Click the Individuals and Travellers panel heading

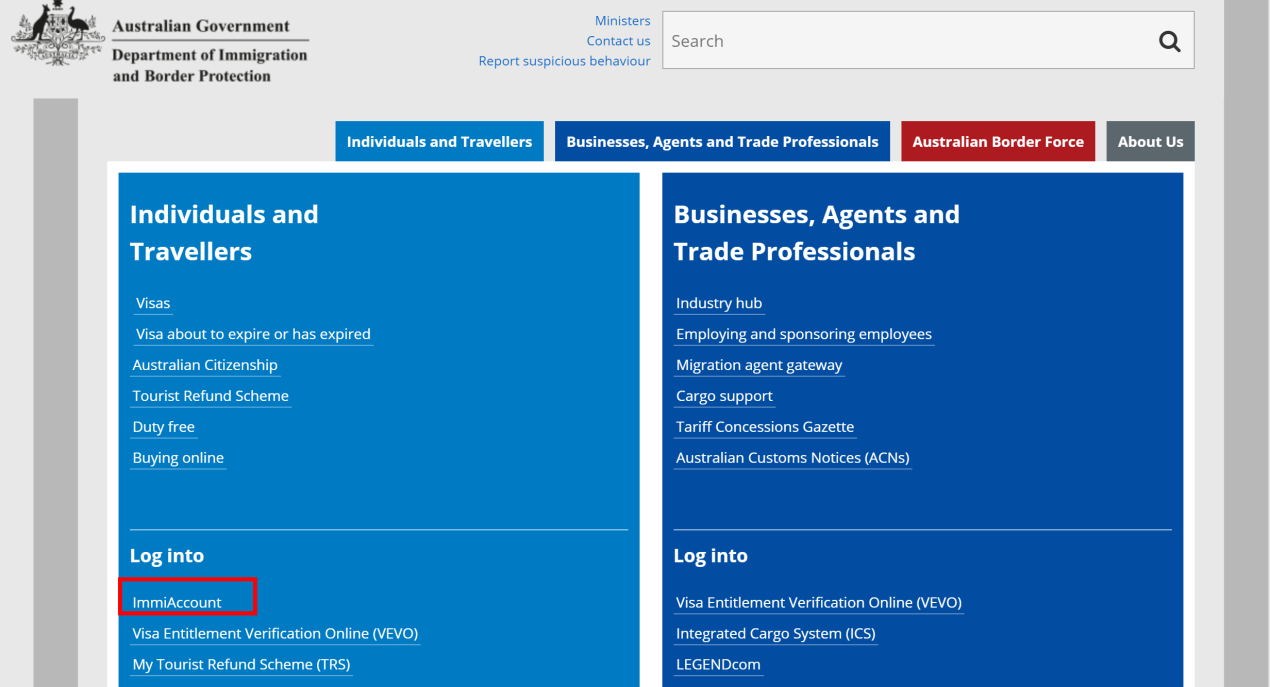[224, 233]
